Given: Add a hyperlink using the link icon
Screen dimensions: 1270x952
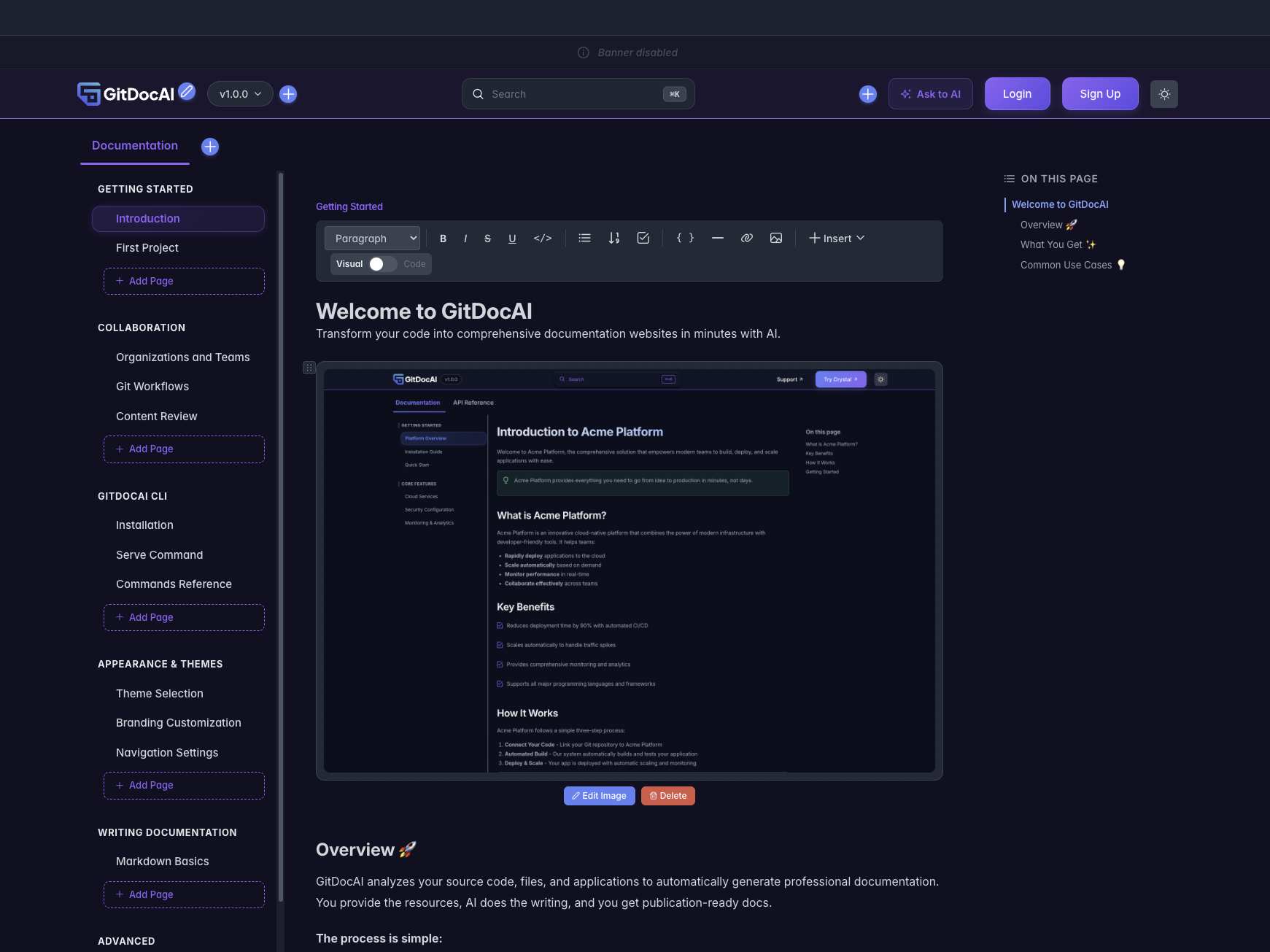Looking at the screenshot, I should [746, 239].
